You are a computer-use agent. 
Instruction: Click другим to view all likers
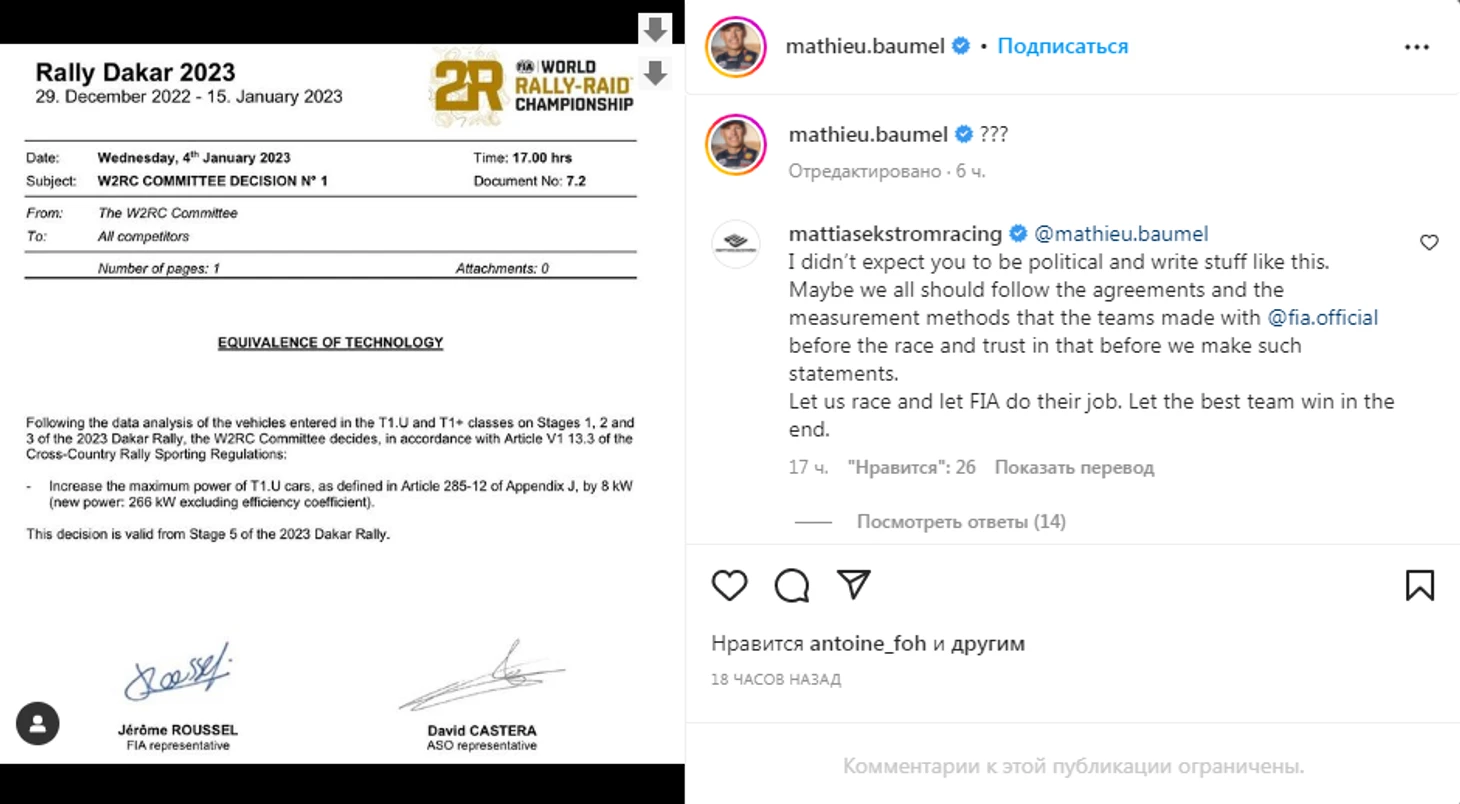point(987,643)
